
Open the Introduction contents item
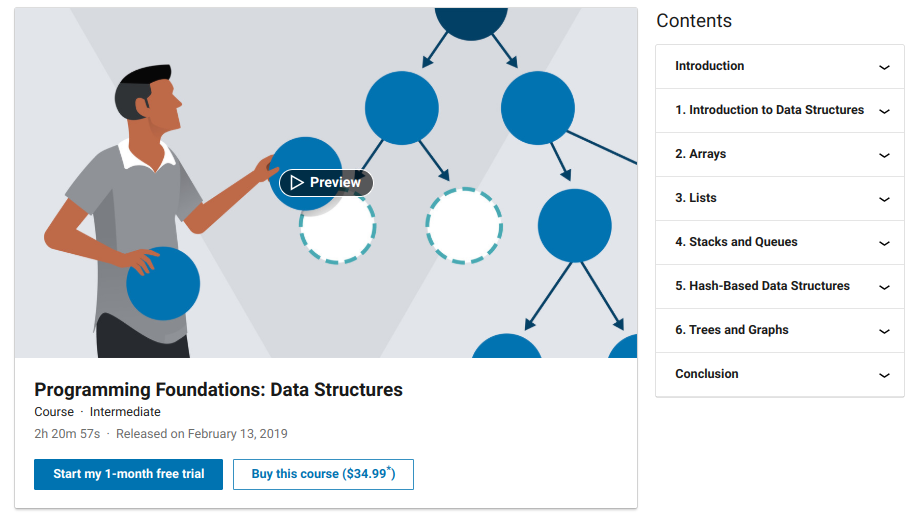click(709, 66)
